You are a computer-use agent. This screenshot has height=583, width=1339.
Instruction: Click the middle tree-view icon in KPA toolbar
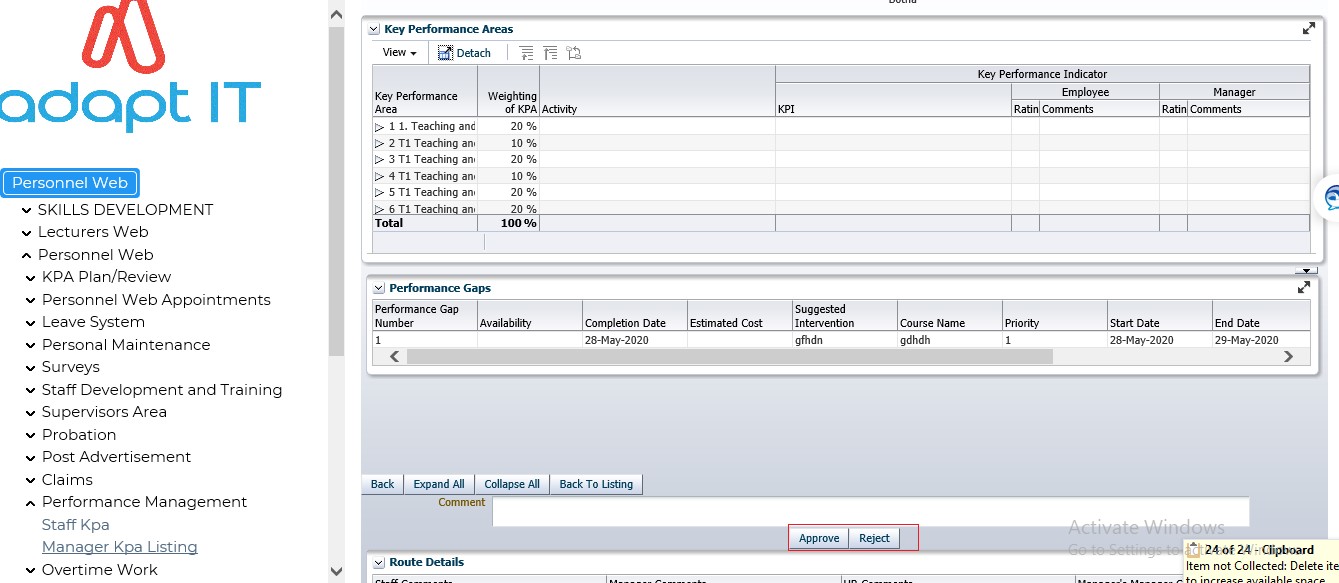[550, 53]
